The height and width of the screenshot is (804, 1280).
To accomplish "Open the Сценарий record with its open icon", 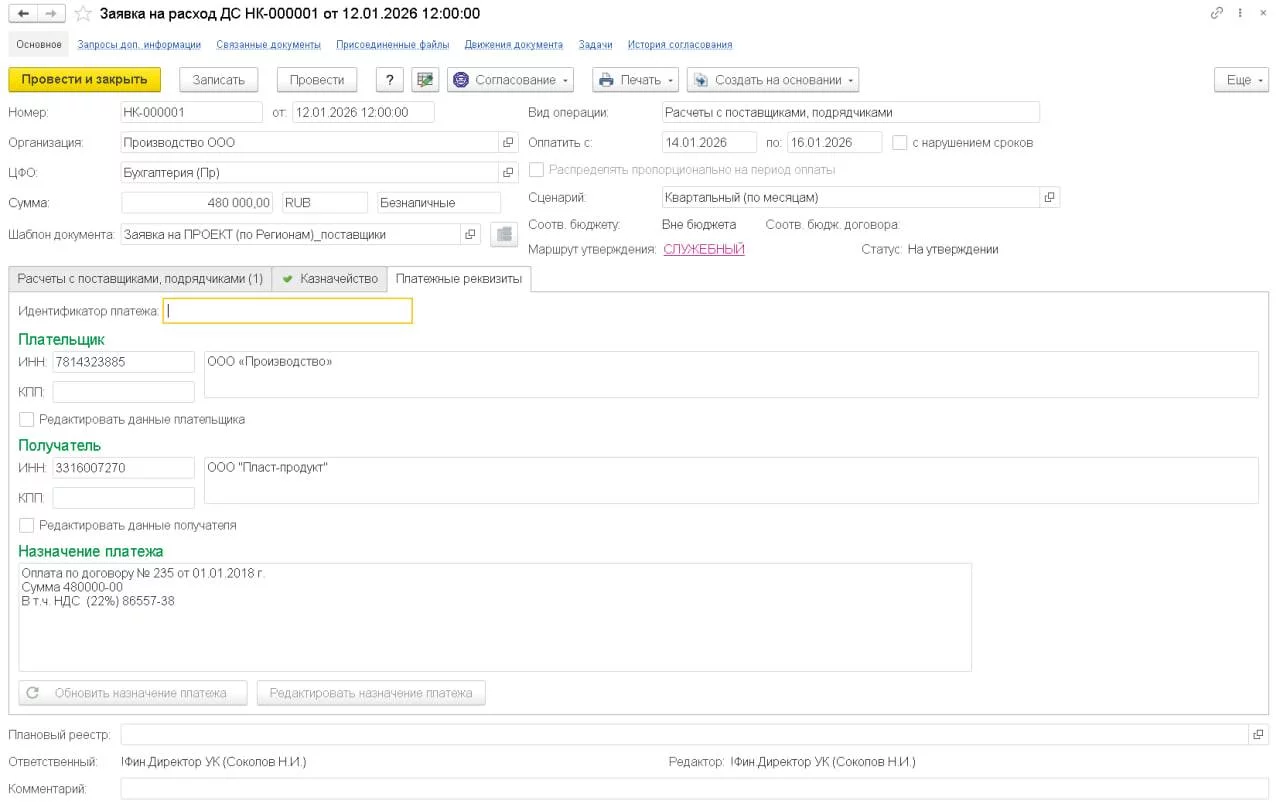I will (1049, 198).
